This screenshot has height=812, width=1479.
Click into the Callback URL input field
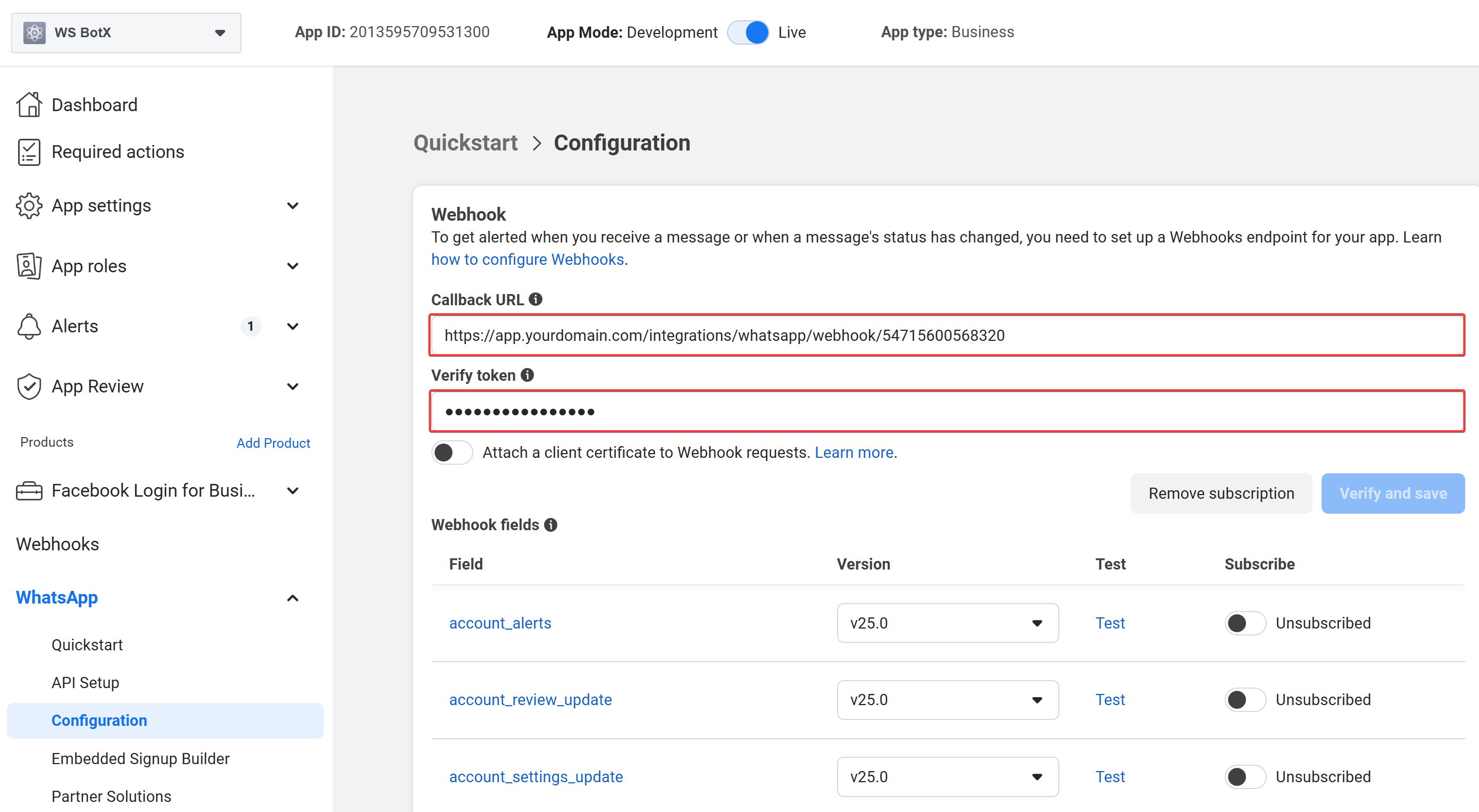[x=947, y=336]
